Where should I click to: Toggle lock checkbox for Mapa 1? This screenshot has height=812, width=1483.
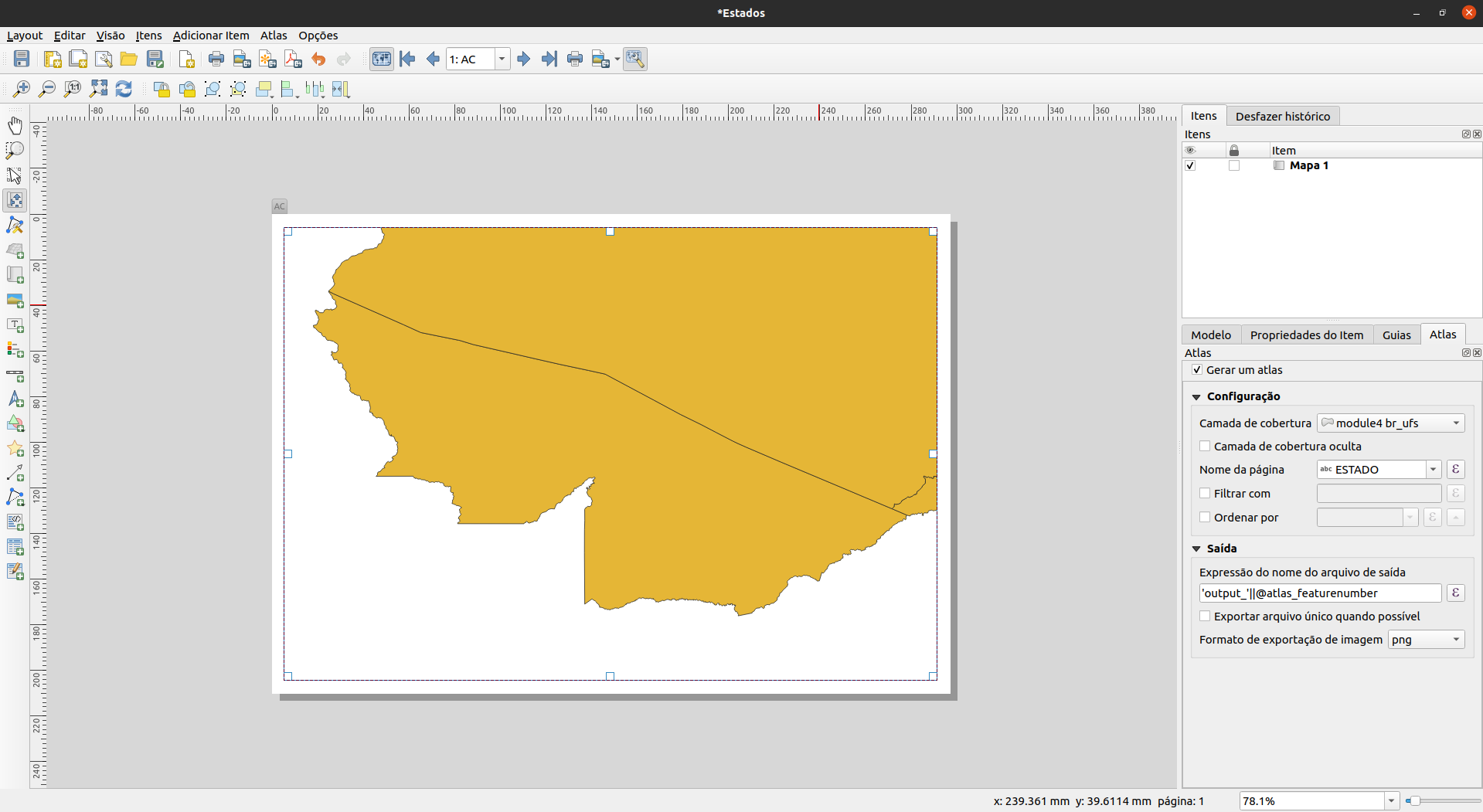coord(1234,165)
